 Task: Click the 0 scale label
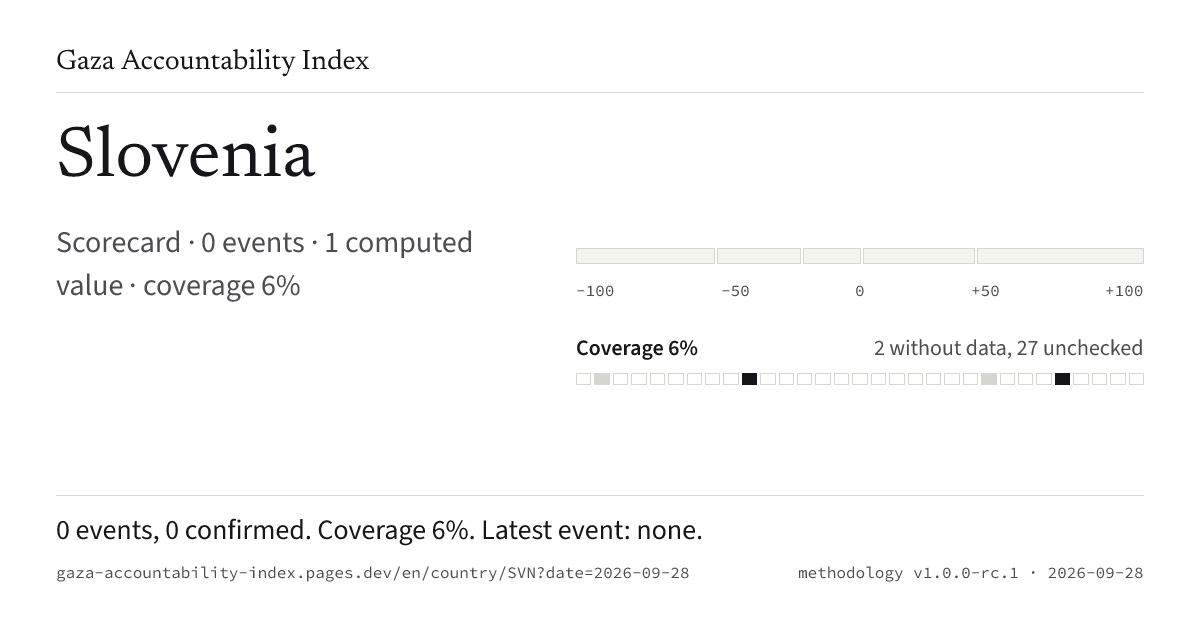tap(860, 291)
